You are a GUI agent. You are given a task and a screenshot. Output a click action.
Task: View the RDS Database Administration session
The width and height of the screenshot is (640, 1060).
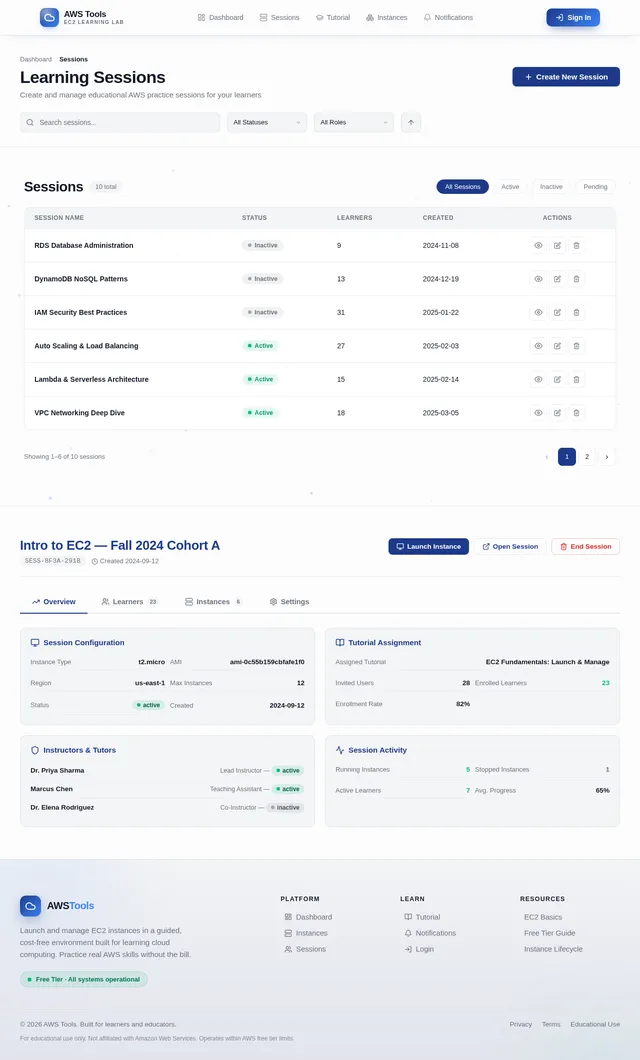pos(538,245)
